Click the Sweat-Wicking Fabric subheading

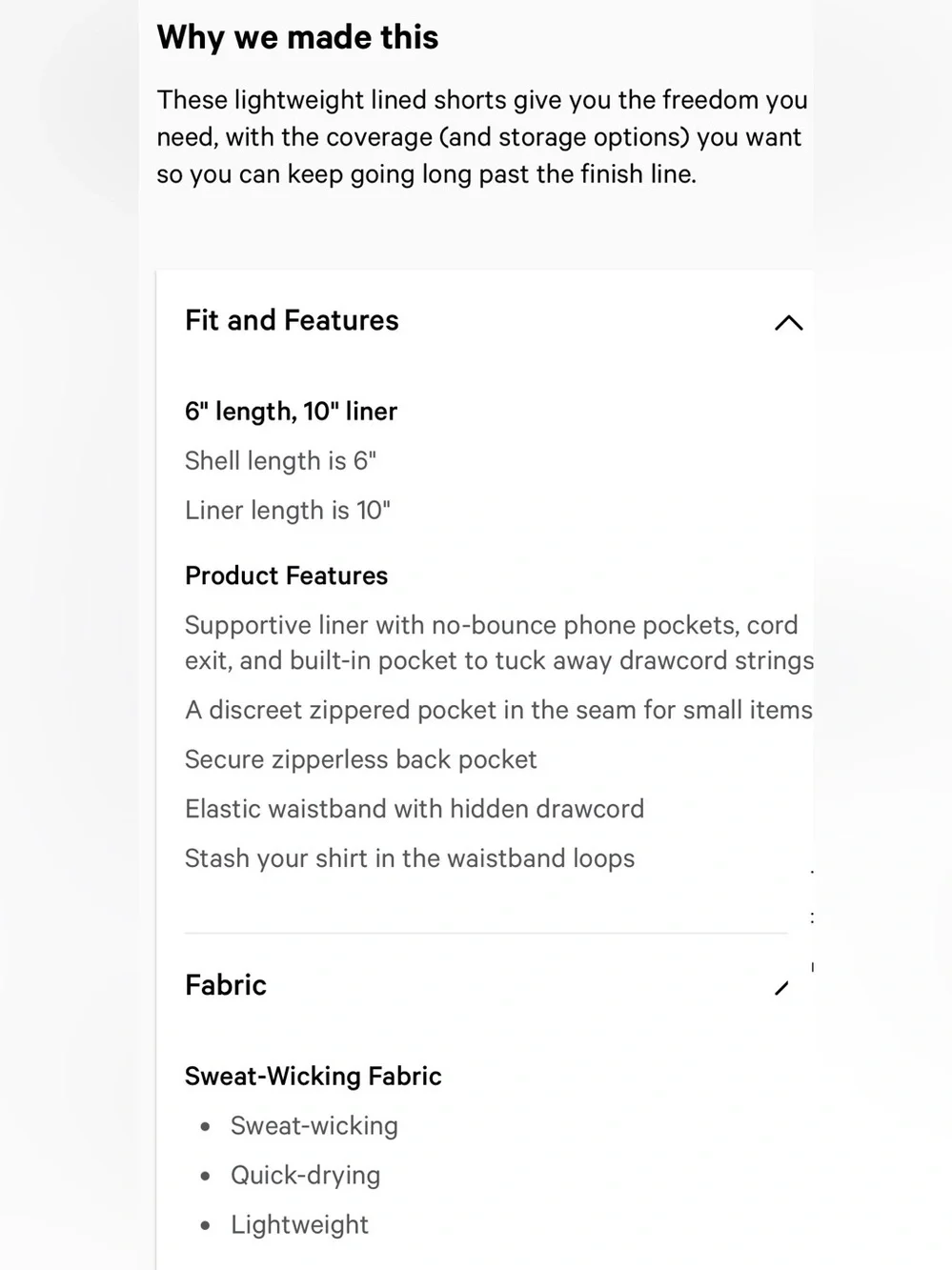click(x=313, y=1077)
